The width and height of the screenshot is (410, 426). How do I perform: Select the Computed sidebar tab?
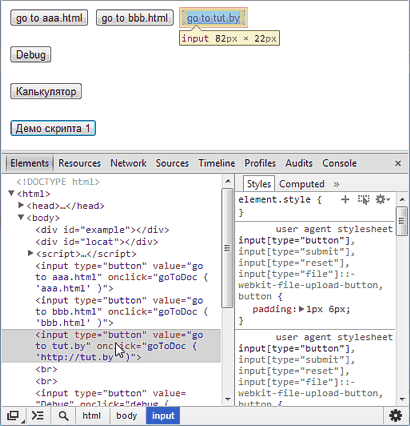[x=302, y=184]
